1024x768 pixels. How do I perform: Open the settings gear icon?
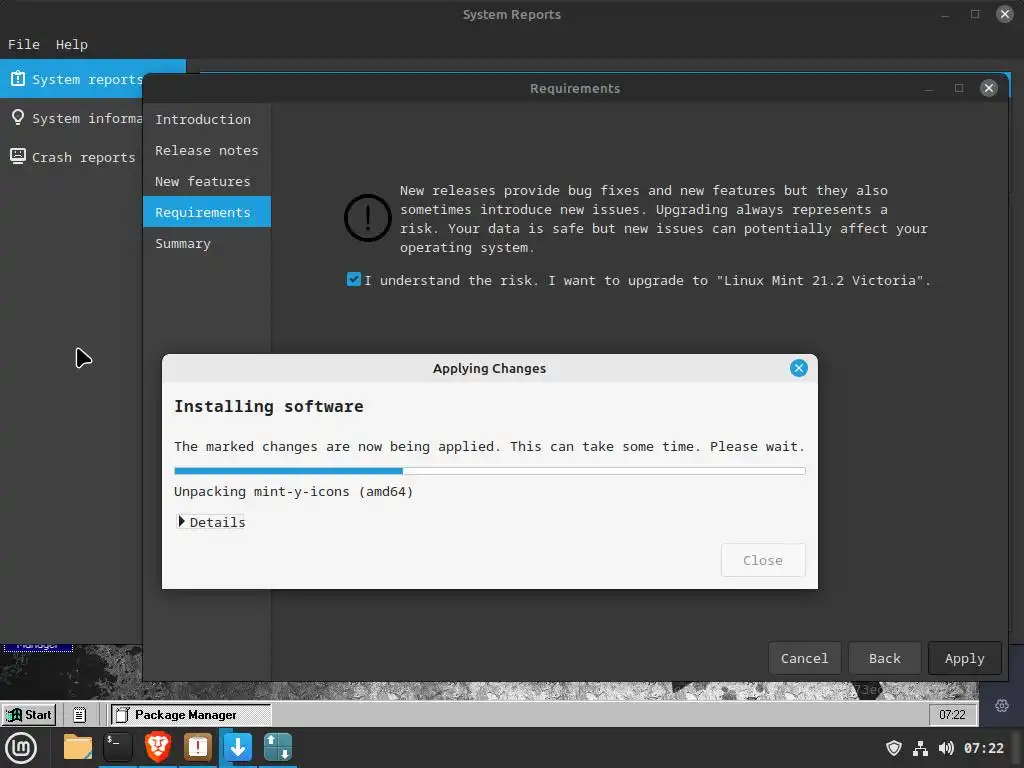pos(1001,706)
